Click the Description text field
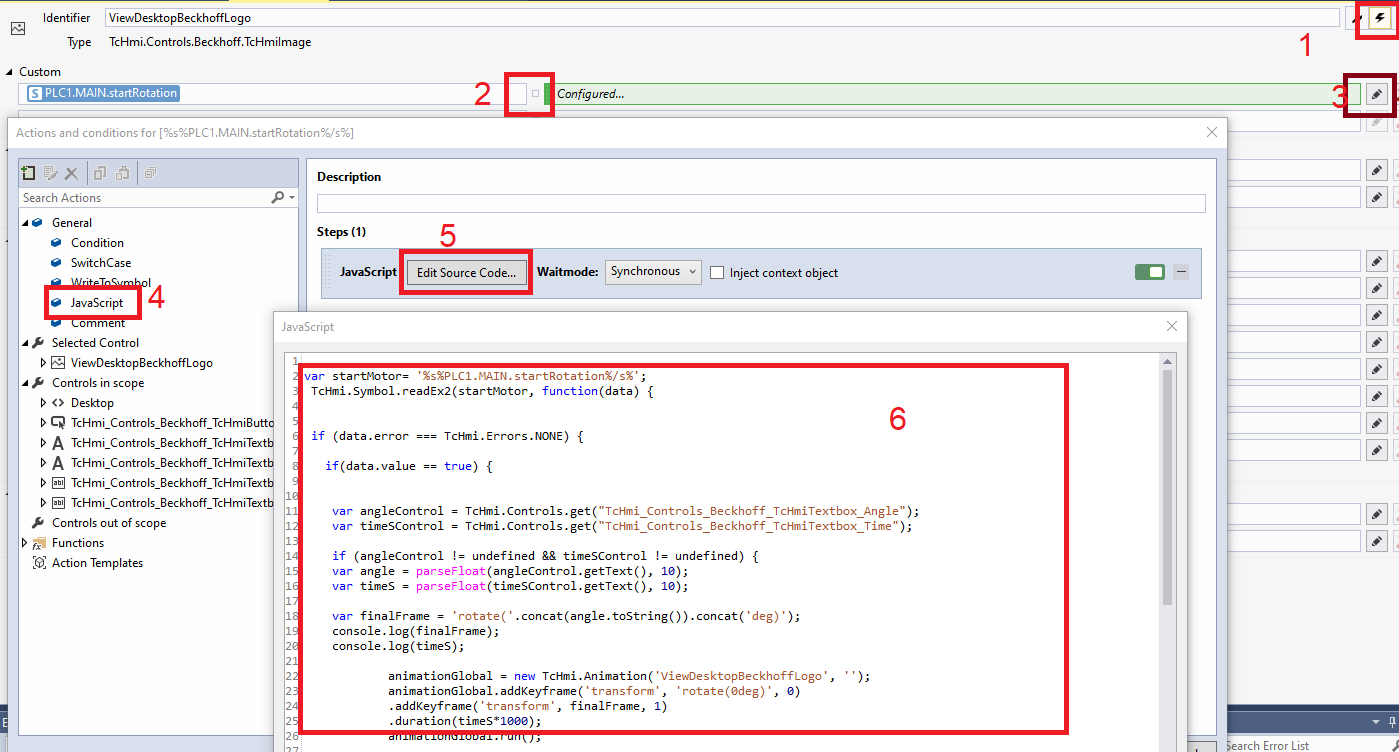 tap(760, 203)
